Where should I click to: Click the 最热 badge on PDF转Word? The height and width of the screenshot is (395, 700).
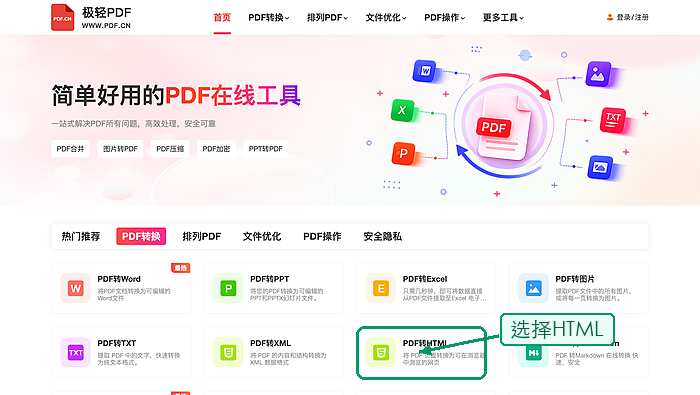[x=181, y=268]
